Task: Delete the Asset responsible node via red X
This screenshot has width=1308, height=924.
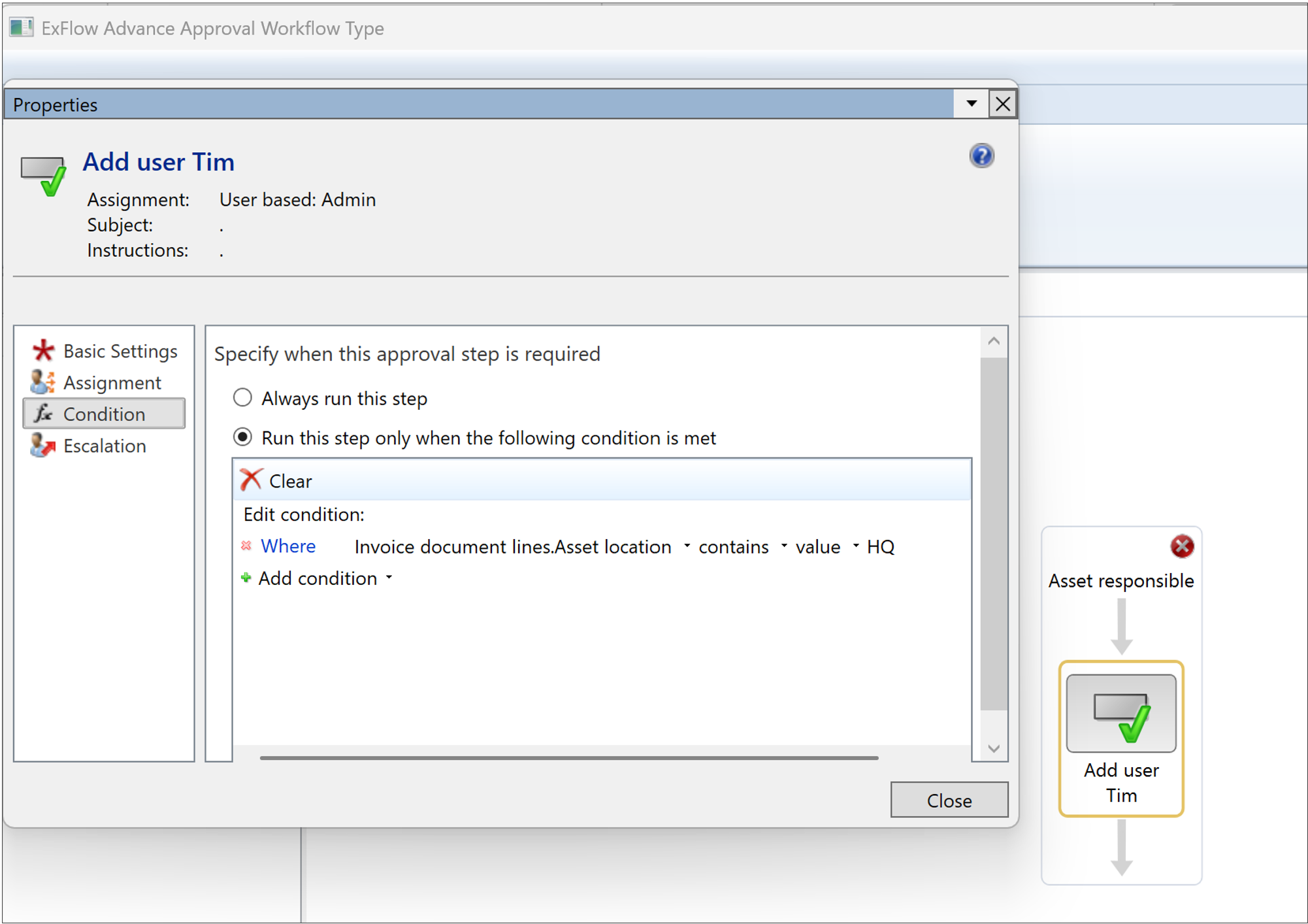Action: point(1182,546)
